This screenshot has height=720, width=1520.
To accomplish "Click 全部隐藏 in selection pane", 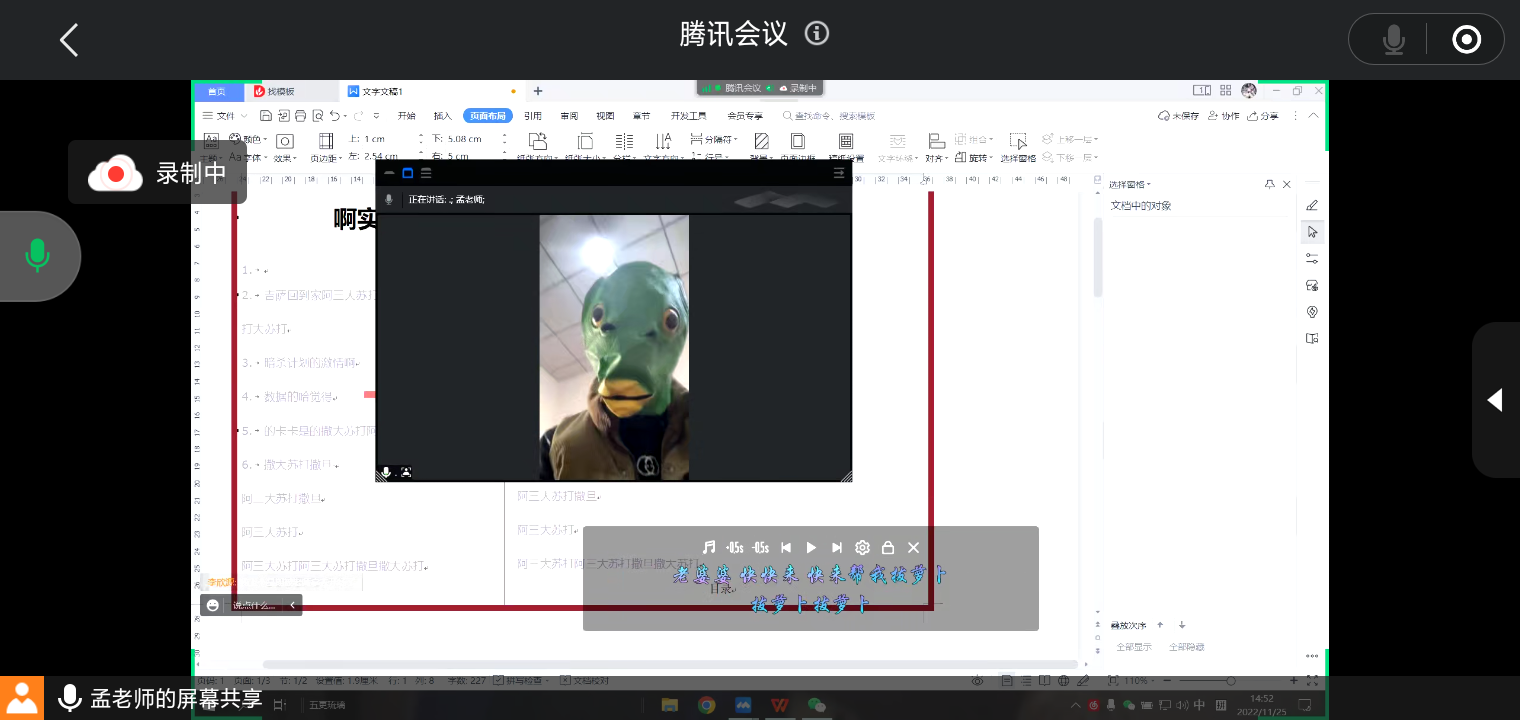I will pyautogui.click(x=1187, y=647).
